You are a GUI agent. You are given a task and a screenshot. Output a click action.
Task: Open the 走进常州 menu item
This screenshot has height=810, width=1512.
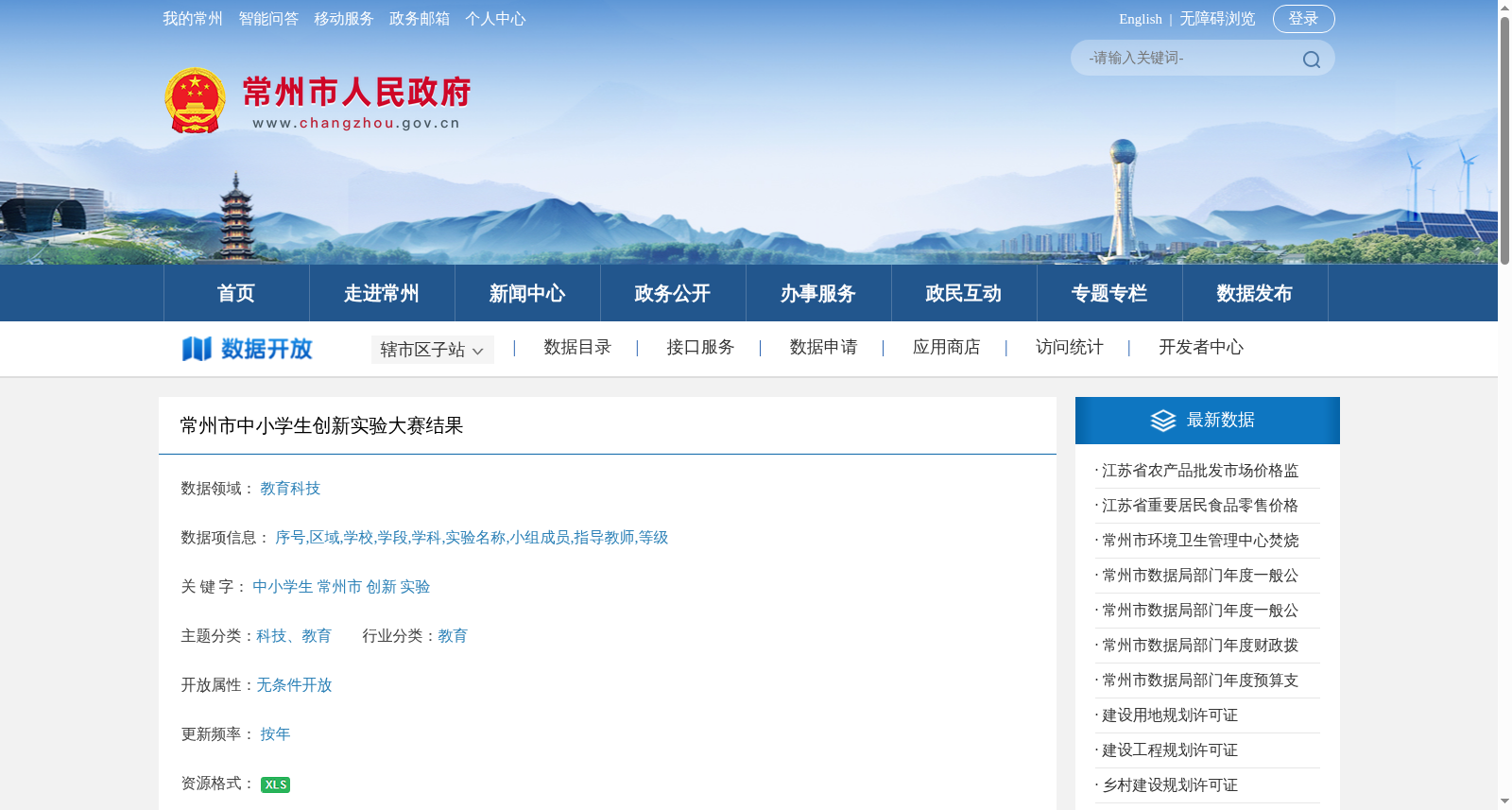coord(382,293)
